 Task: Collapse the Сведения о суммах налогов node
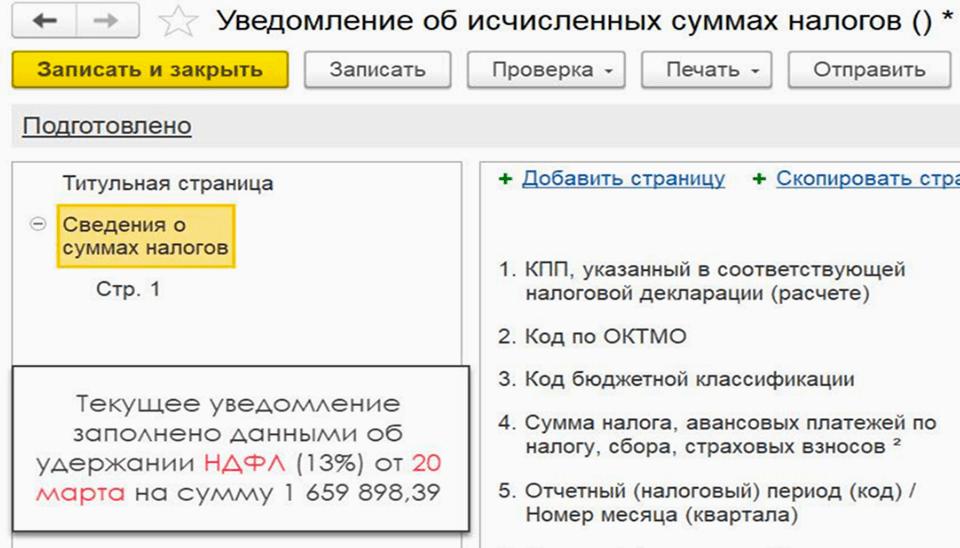point(39,225)
